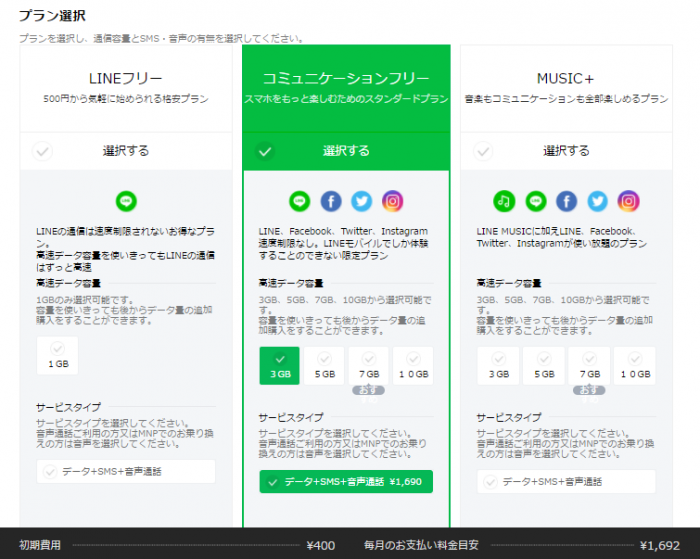
Task: Choose 1GB capacity in LINEフリー plan
Action: click(58, 356)
